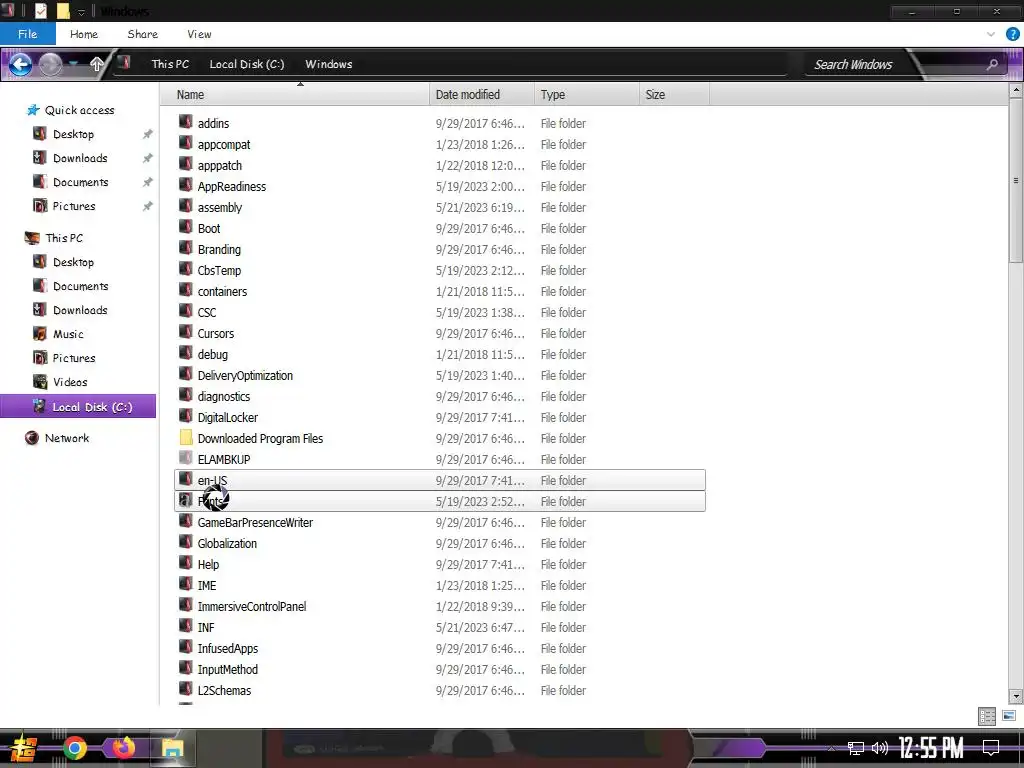Screen dimensions: 1024x768
Task: Switch to the View ribbon tab
Action: (199, 34)
